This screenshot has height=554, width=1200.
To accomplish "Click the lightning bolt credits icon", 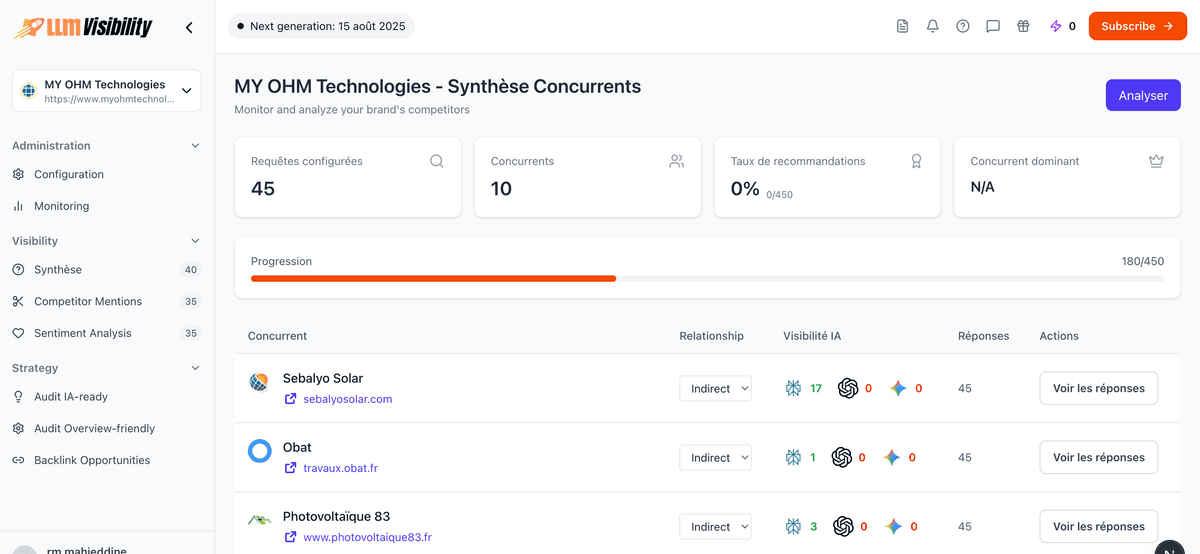I will [x=1055, y=27].
